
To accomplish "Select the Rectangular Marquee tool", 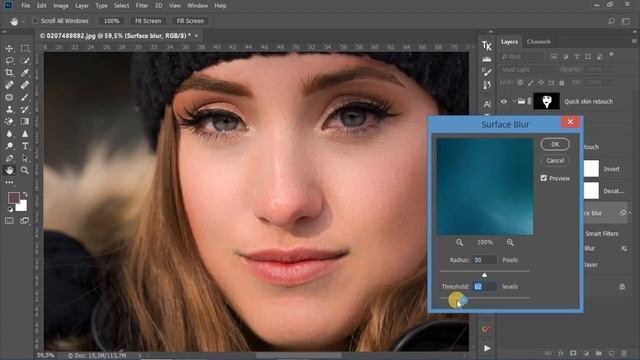I will tap(25, 48).
